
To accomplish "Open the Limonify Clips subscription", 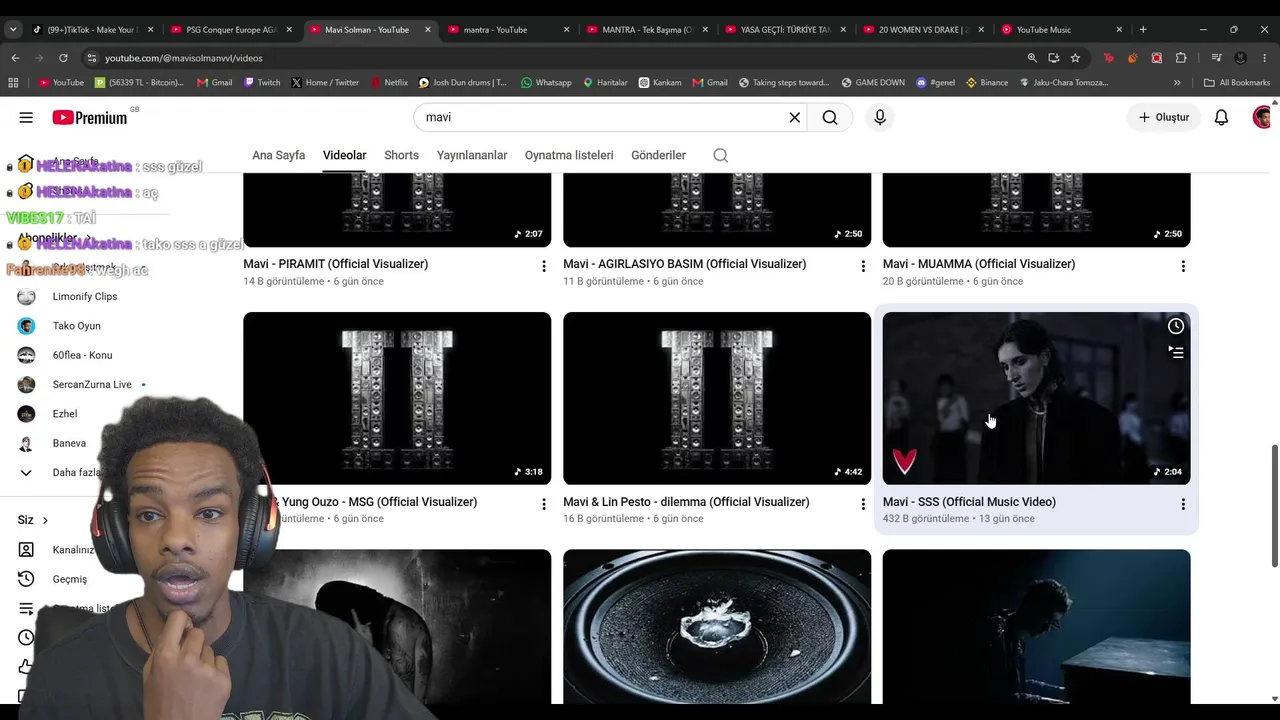I will (x=84, y=297).
